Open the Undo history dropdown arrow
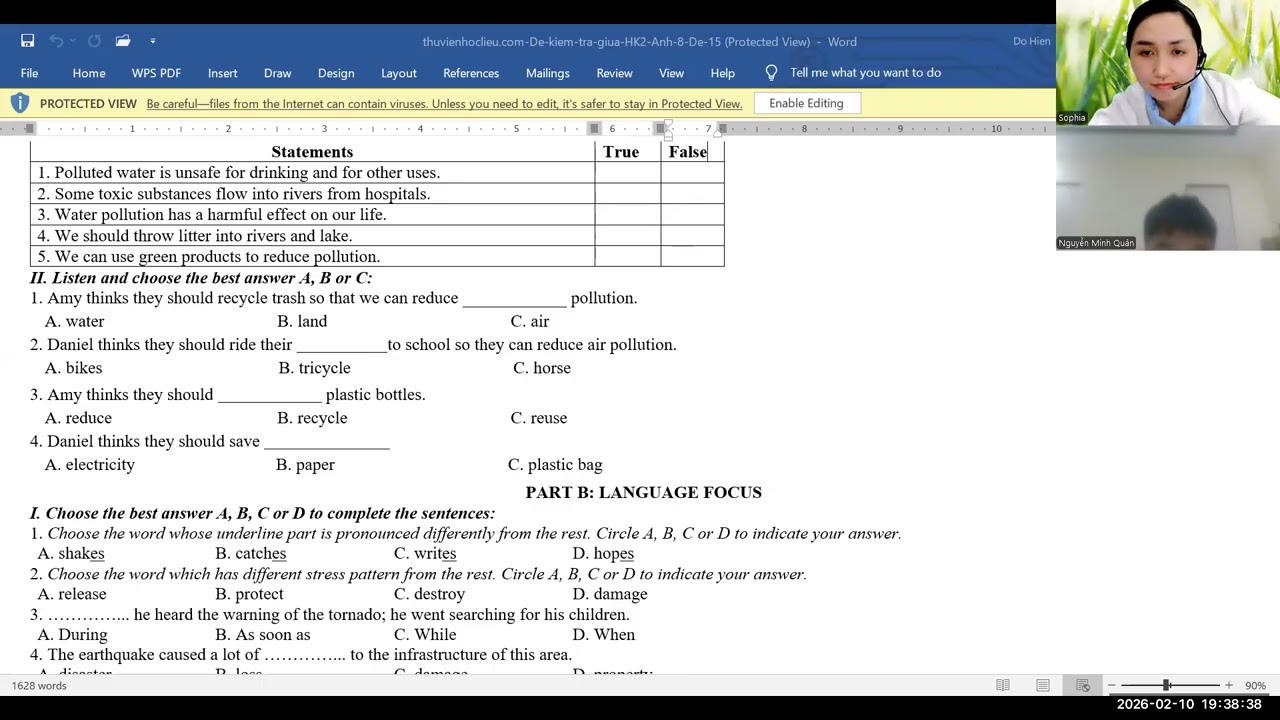 coord(73,41)
